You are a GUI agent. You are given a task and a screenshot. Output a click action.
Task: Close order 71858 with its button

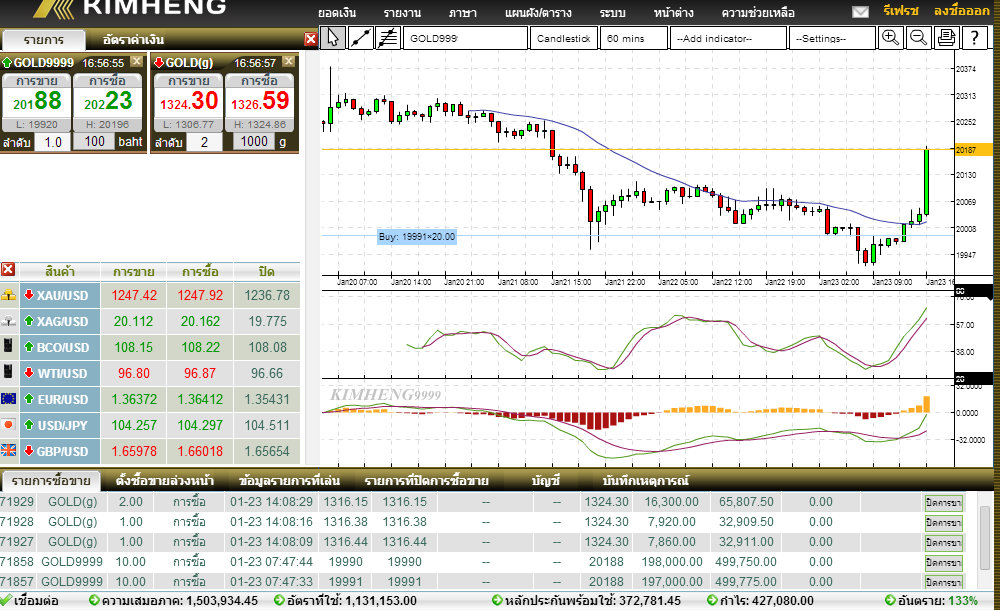943,563
